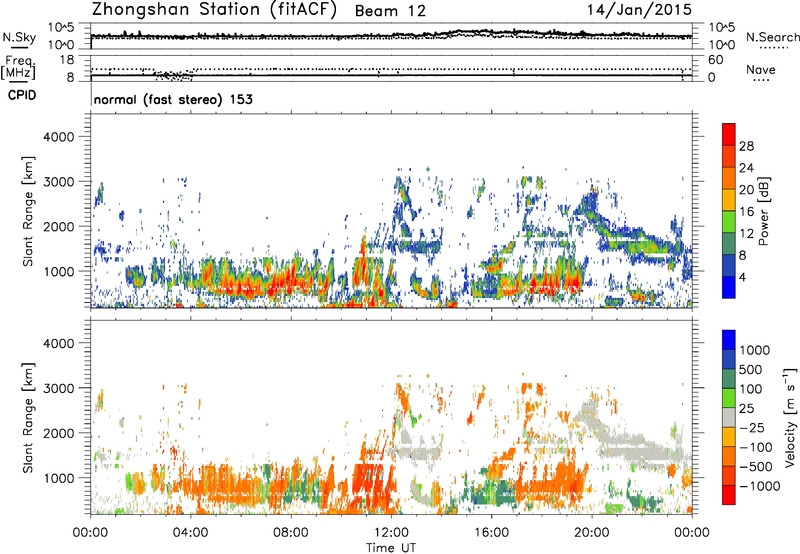The height and width of the screenshot is (554, 800).
Task: Click the "Velocity [m s-1]" color bar title
Action: click(x=791, y=417)
